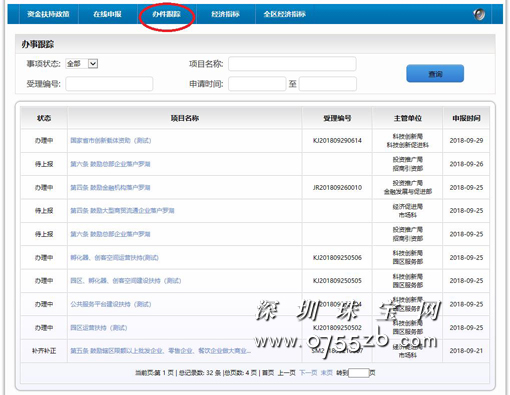Screen dimensions: 510x395
Task: Click the 受理编号 column header in the table
Action: (337, 118)
